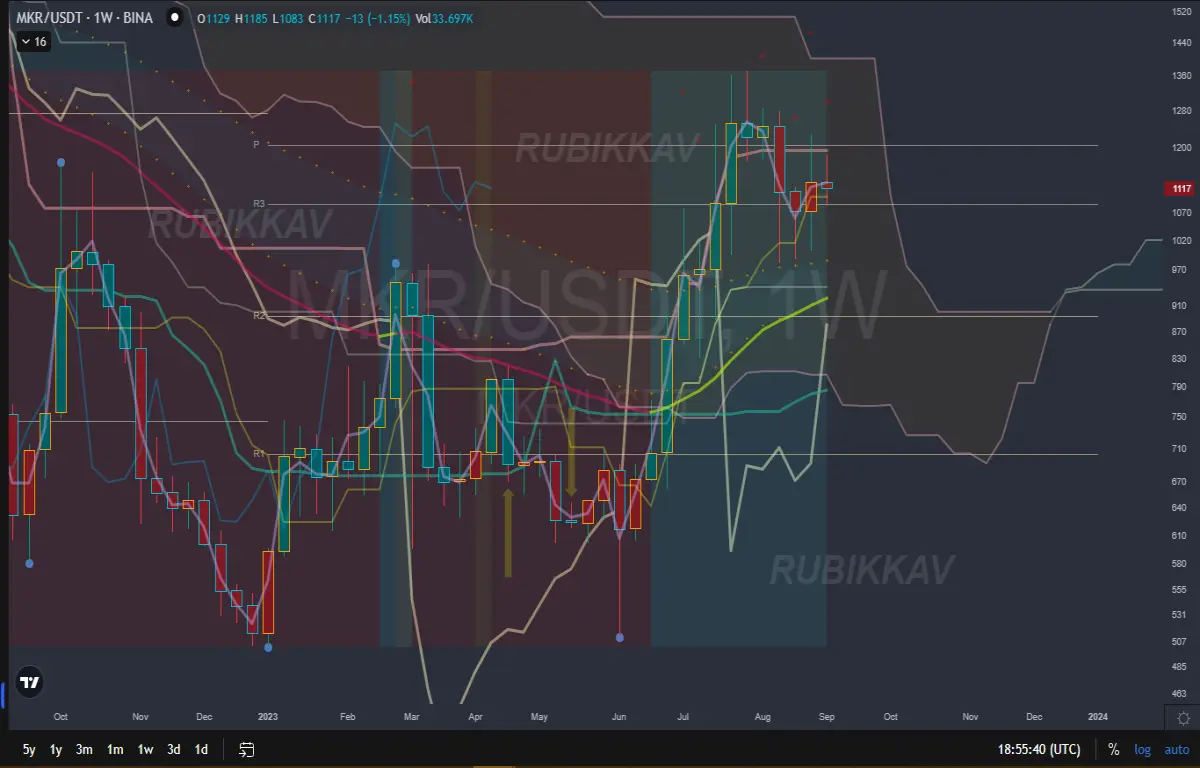Click the high value H1185
This screenshot has width=1200, height=768.
pyautogui.click(x=253, y=18)
